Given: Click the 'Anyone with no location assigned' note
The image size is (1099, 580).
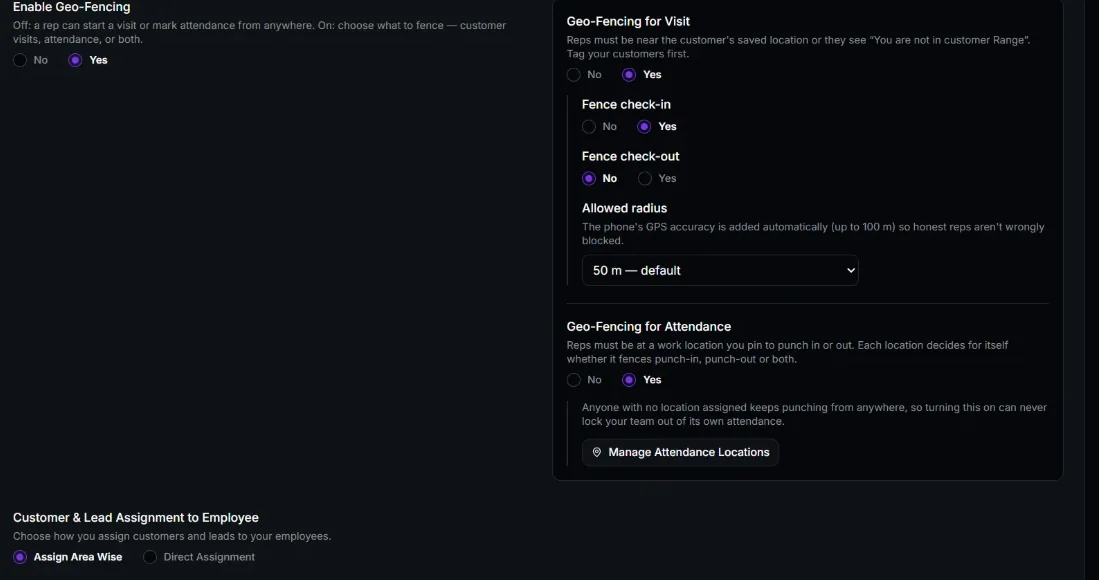Looking at the screenshot, I should point(814,415).
